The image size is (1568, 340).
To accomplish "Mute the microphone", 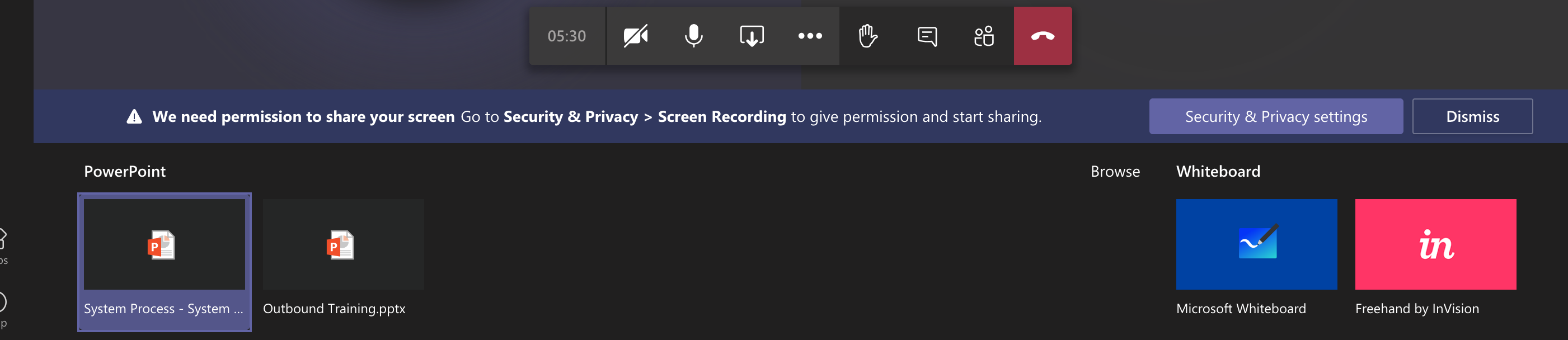I will 693,36.
